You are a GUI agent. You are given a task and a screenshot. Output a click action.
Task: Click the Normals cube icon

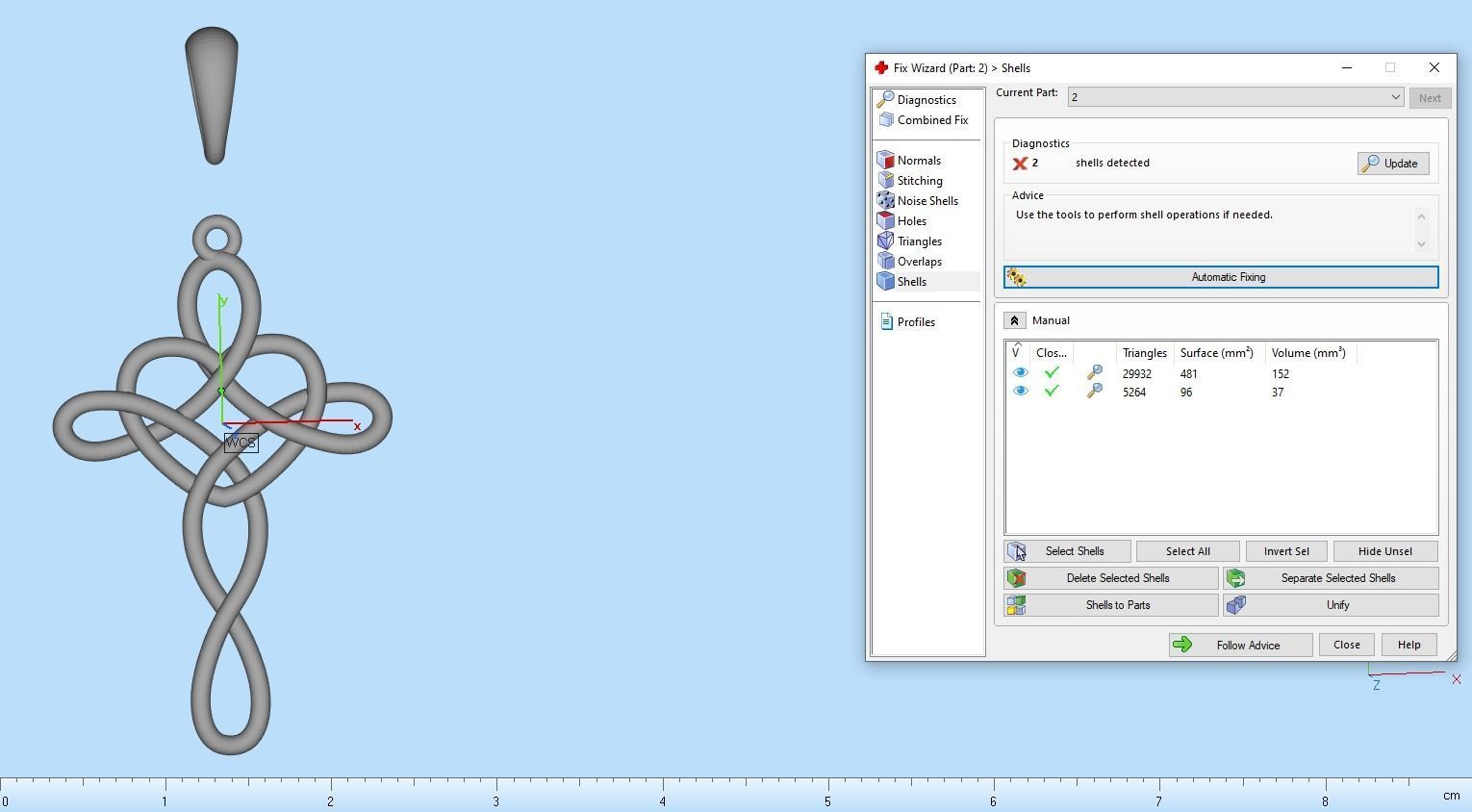tap(885, 161)
